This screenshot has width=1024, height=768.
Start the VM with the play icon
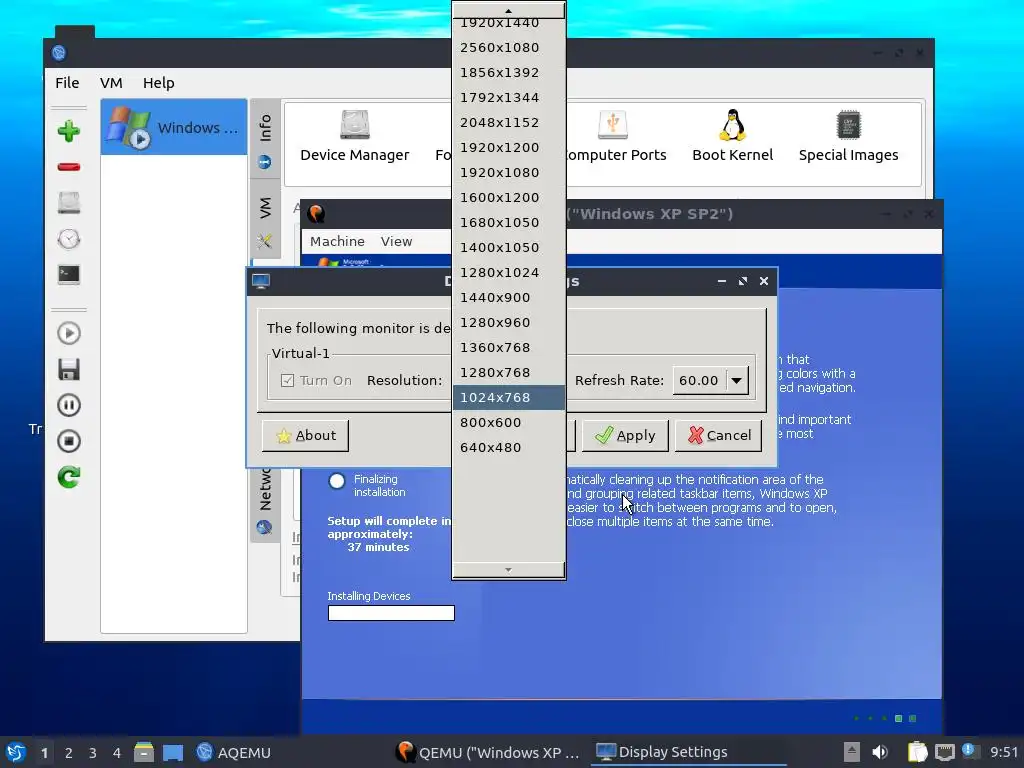(69, 333)
